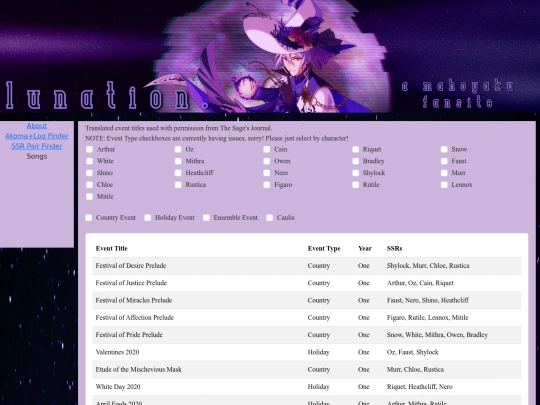This screenshot has width=540, height=405.
Task: Click SSRs cell Faust, Nero, Shino, Heathcliff
Action: 428,300
